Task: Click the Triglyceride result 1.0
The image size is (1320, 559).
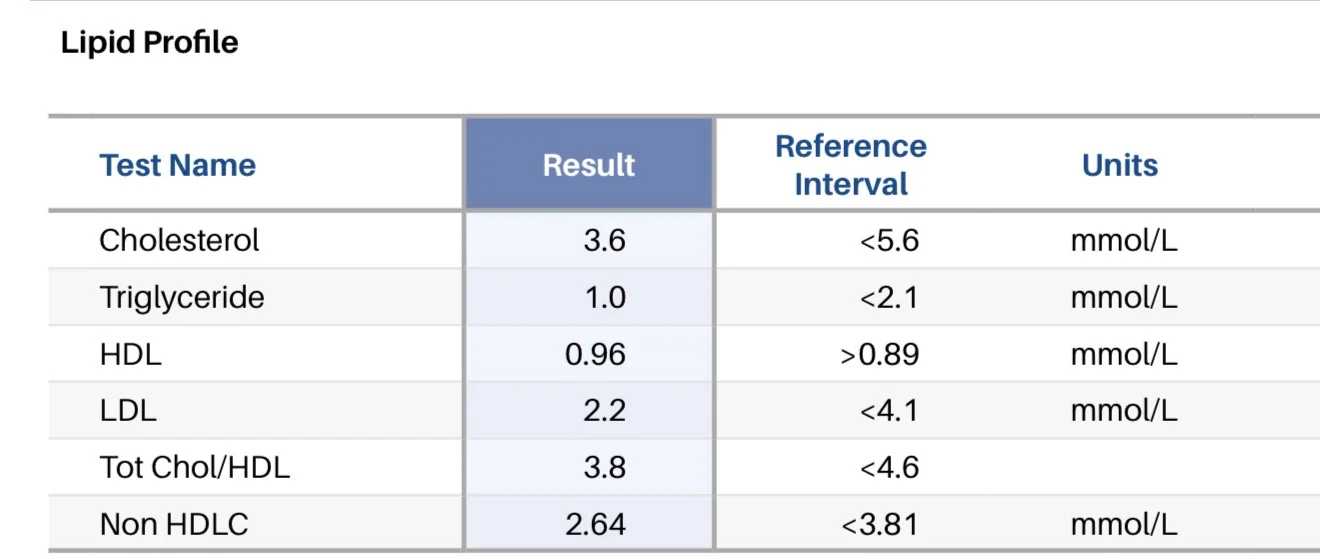Action: (605, 297)
